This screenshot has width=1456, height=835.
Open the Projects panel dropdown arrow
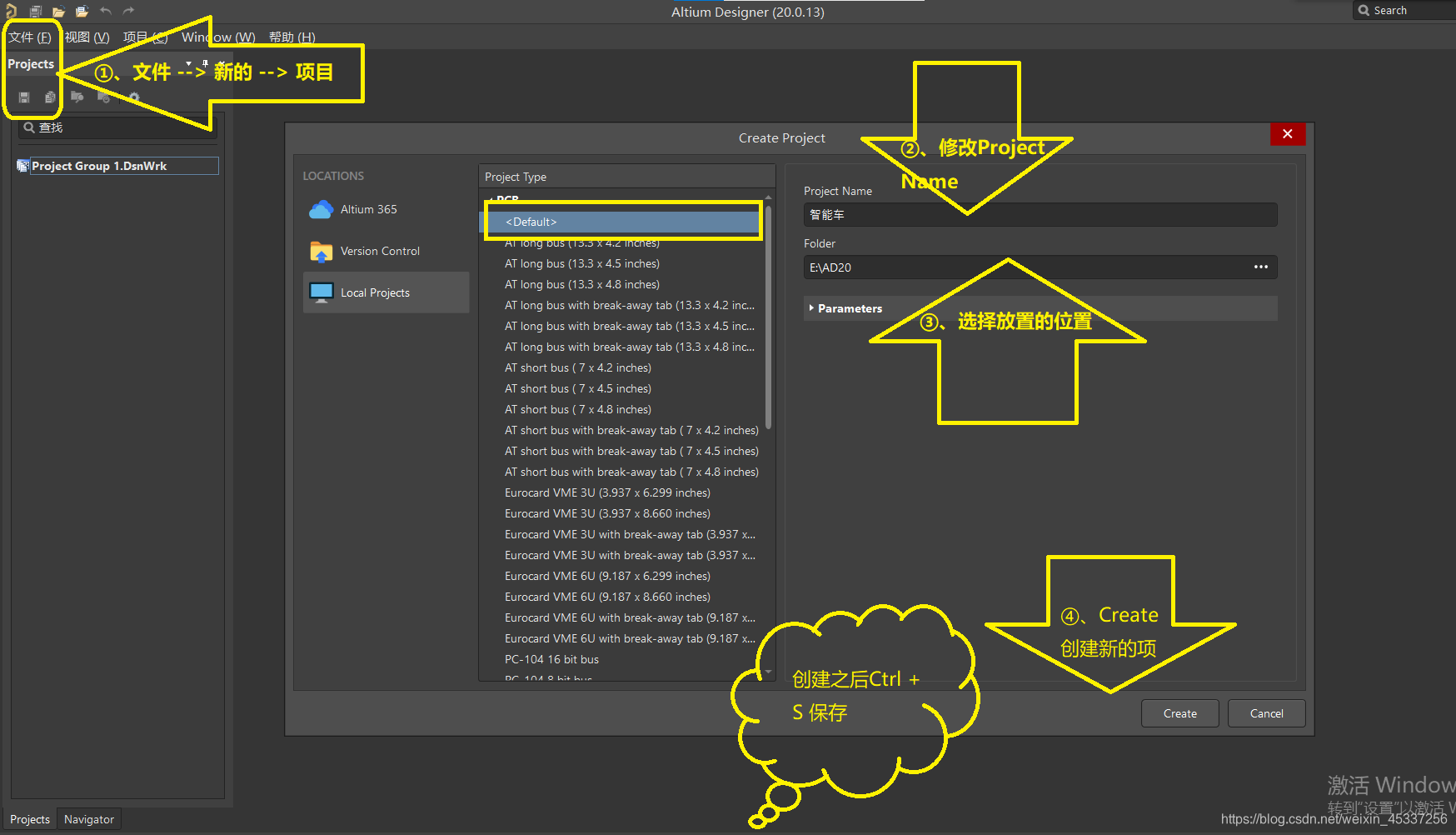[x=189, y=63]
